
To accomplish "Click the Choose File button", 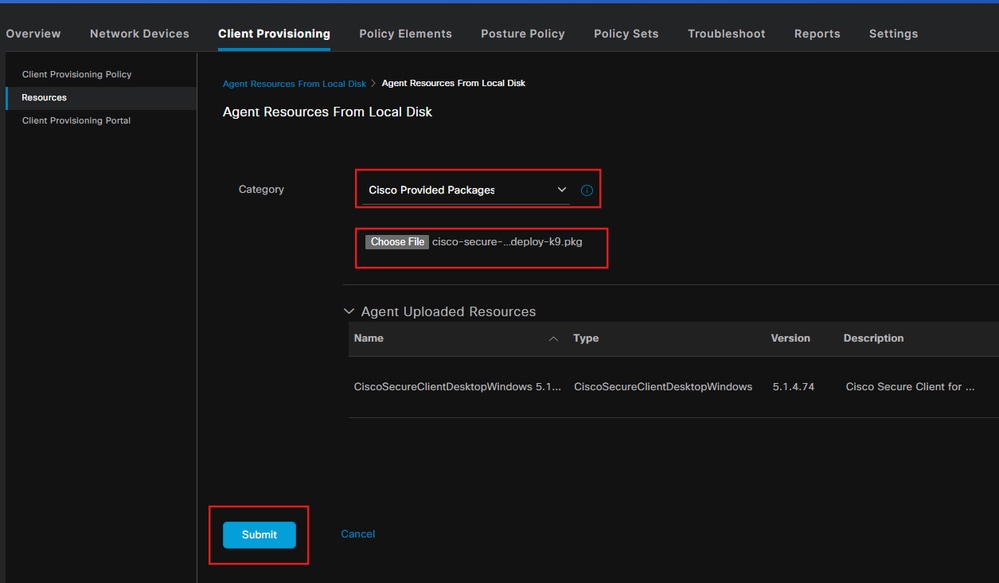I will click(x=396, y=242).
